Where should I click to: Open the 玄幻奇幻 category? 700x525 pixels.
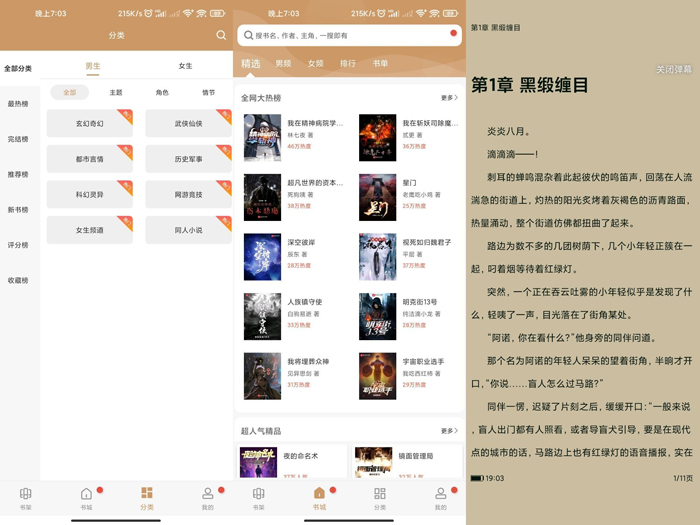point(90,123)
